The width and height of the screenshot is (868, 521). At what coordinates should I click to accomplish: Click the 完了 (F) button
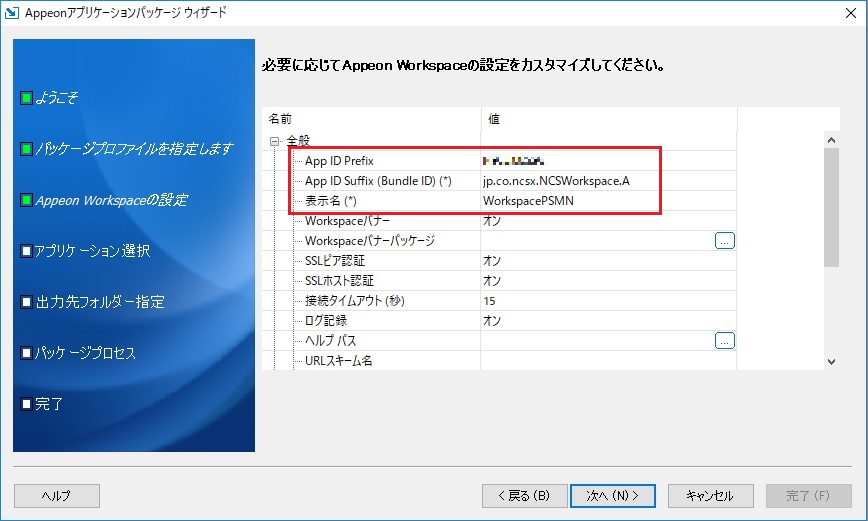click(808, 496)
